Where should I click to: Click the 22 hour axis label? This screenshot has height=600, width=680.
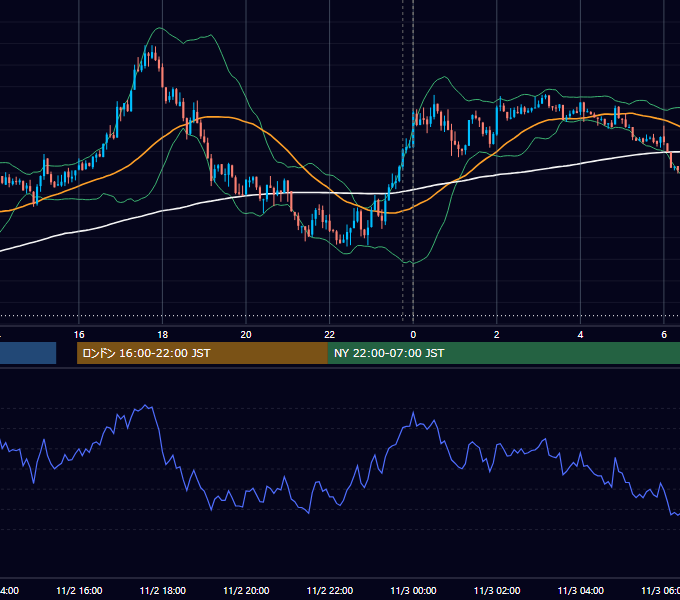click(x=330, y=335)
